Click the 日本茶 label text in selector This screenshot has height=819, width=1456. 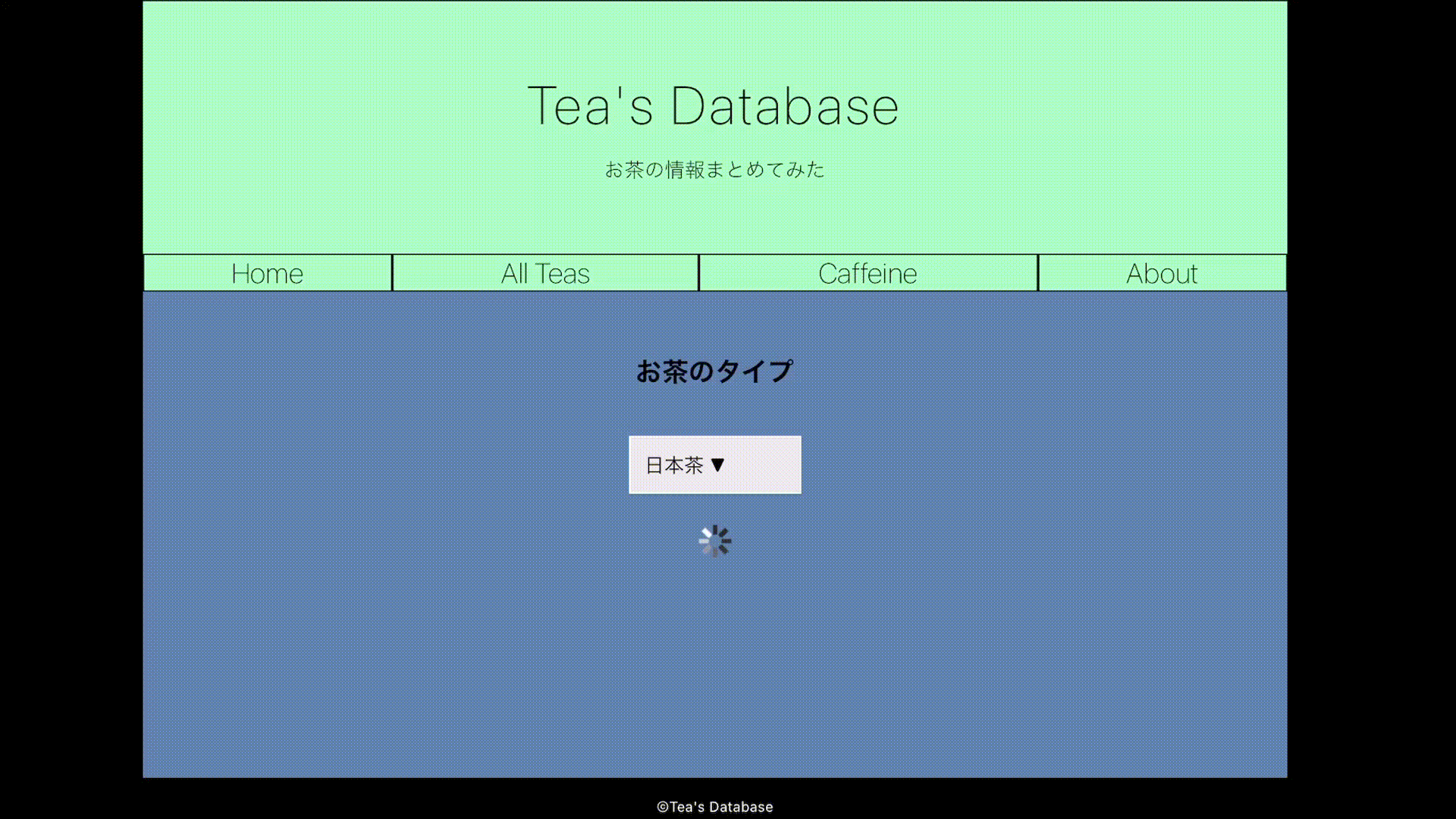(x=674, y=465)
